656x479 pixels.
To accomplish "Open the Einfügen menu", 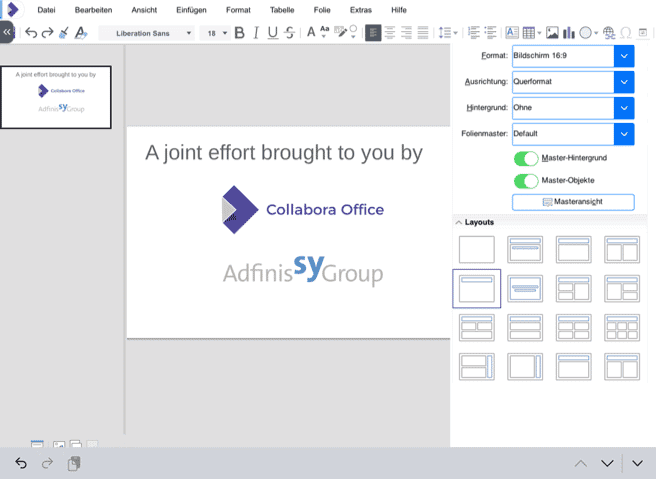I will pos(191,9).
